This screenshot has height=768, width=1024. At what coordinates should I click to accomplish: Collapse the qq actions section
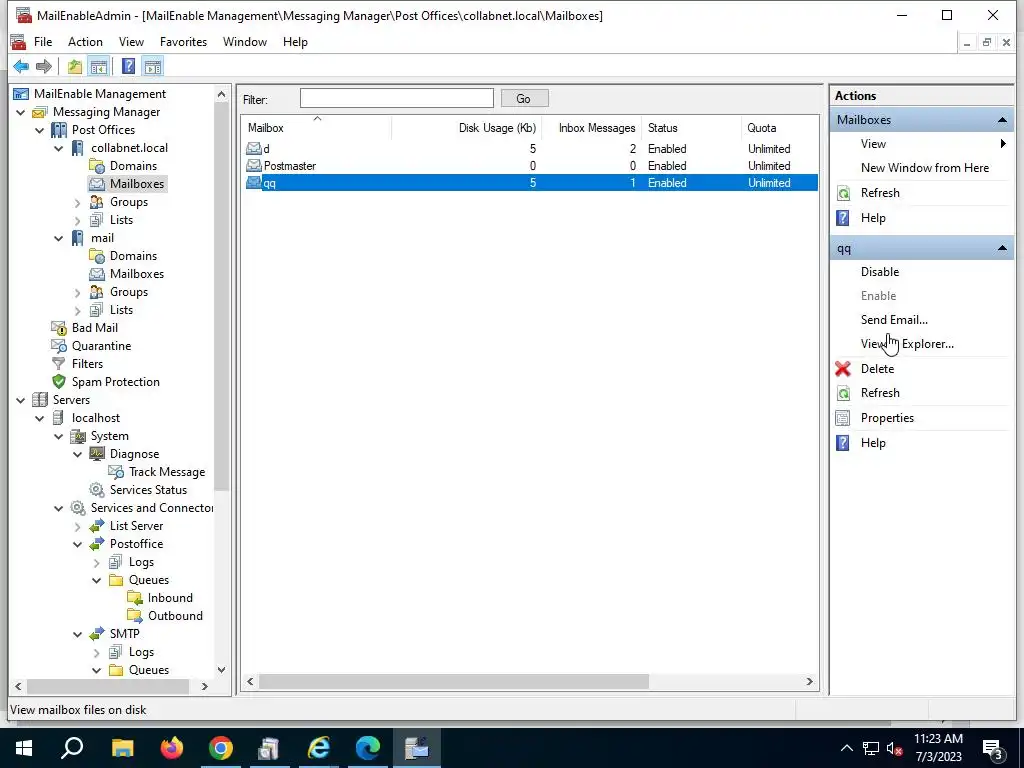click(x=1002, y=249)
